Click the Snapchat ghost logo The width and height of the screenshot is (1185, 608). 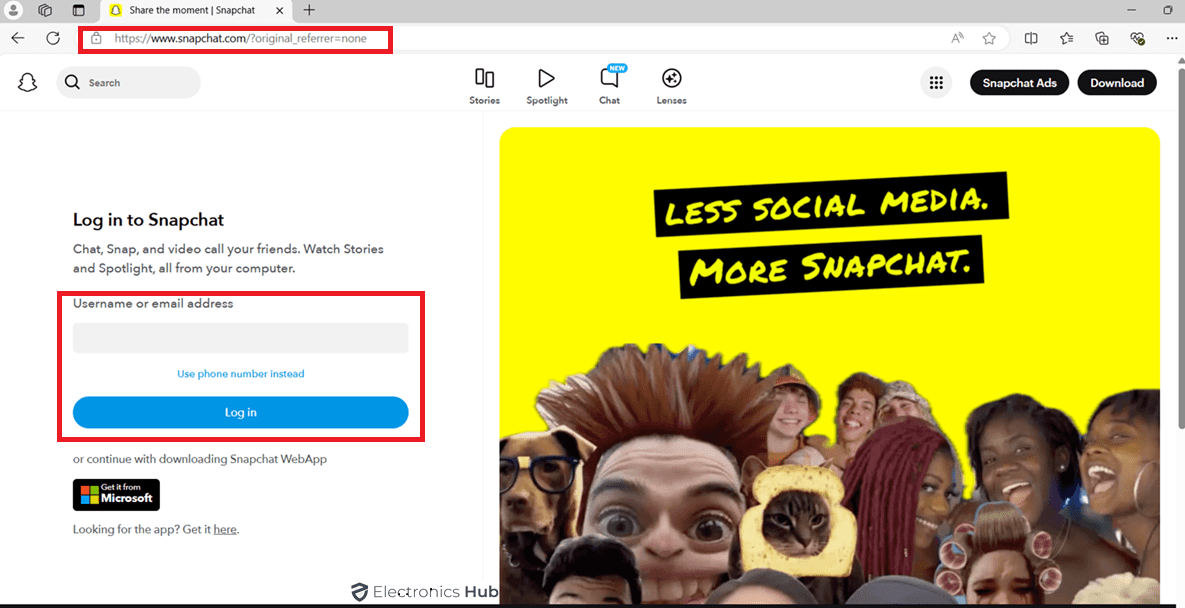coord(27,82)
